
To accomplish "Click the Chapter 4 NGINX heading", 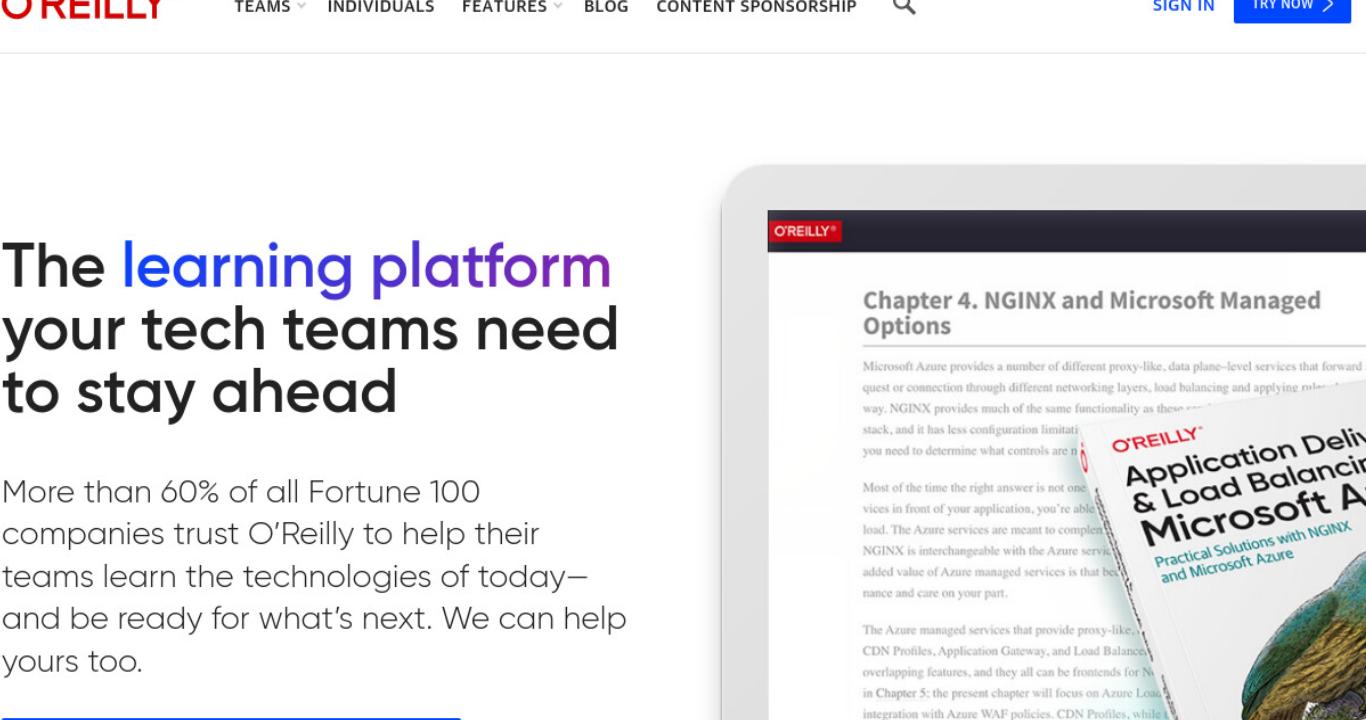I will coord(1091,313).
